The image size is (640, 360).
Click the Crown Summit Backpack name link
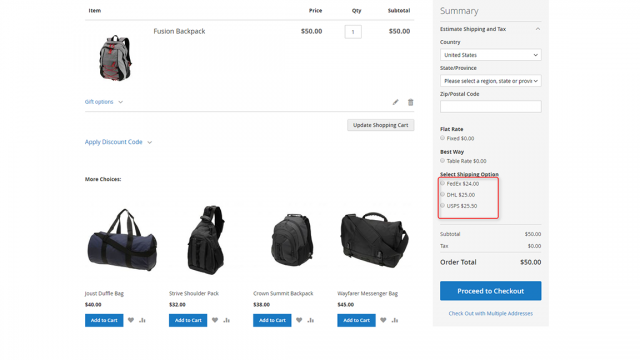(283, 293)
